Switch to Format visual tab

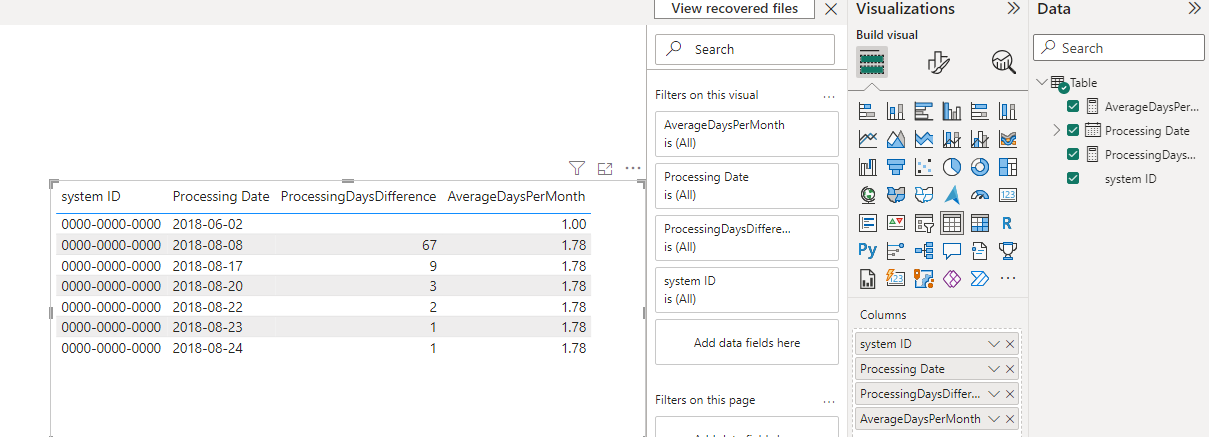click(x=938, y=62)
